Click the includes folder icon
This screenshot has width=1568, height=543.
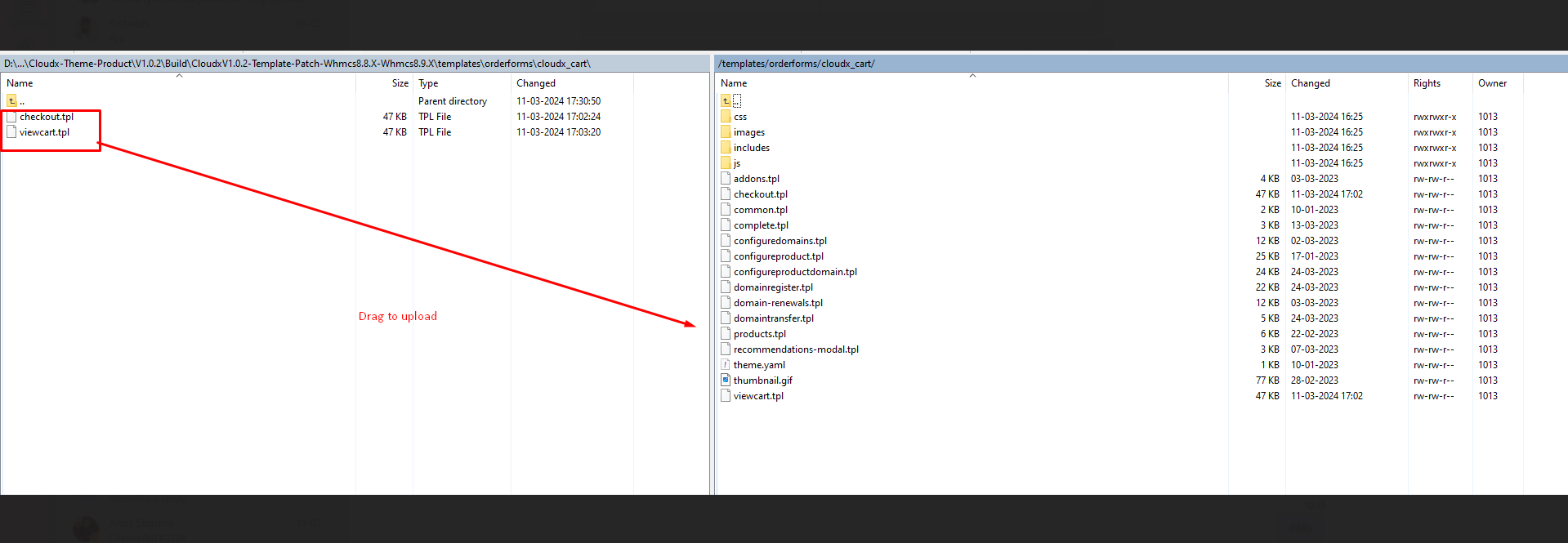[726, 148]
